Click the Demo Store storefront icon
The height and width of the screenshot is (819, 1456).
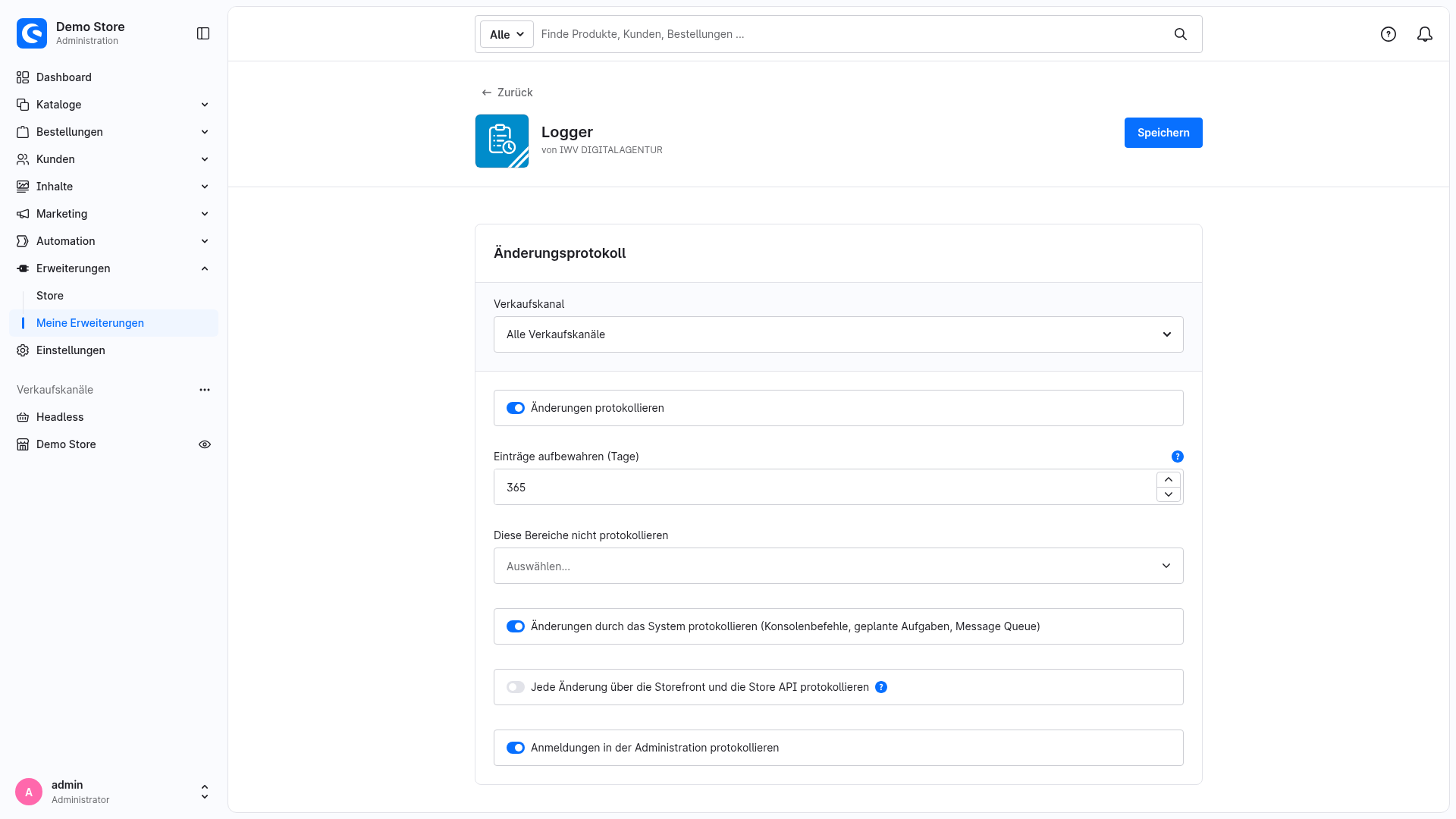click(x=23, y=444)
